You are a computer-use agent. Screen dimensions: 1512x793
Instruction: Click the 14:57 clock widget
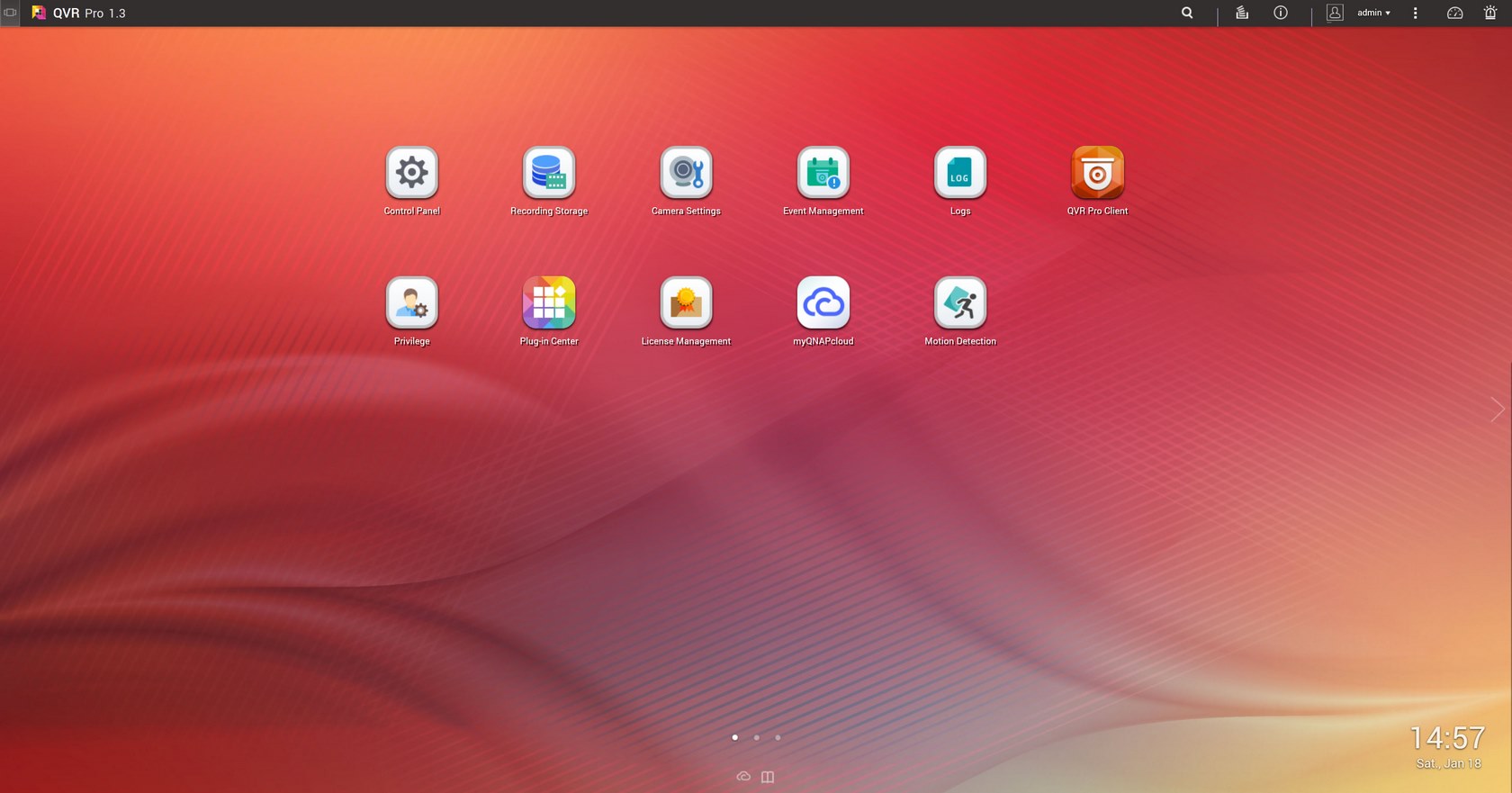coord(1447,738)
